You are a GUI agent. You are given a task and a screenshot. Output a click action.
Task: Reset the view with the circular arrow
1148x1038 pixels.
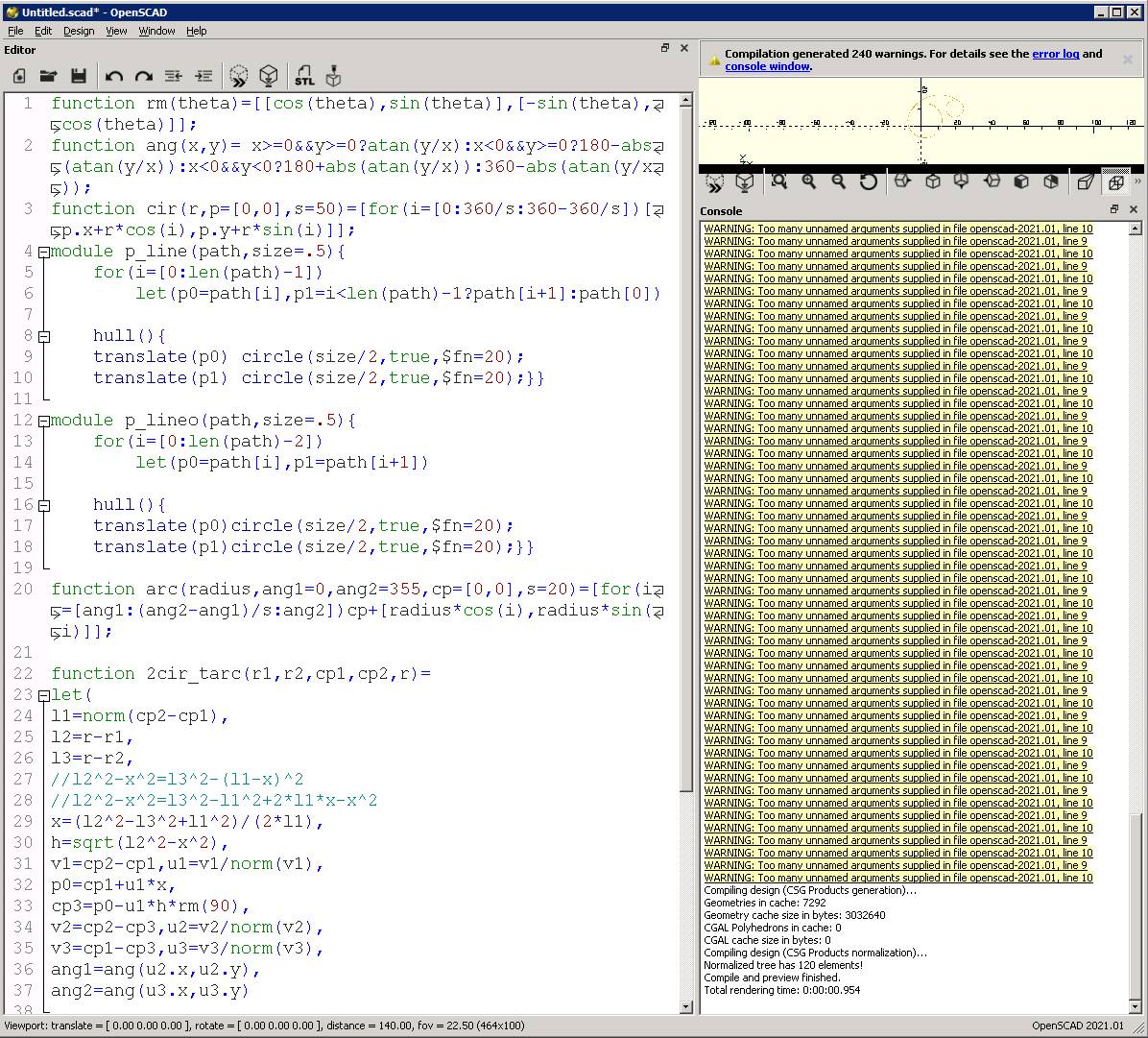[x=868, y=181]
